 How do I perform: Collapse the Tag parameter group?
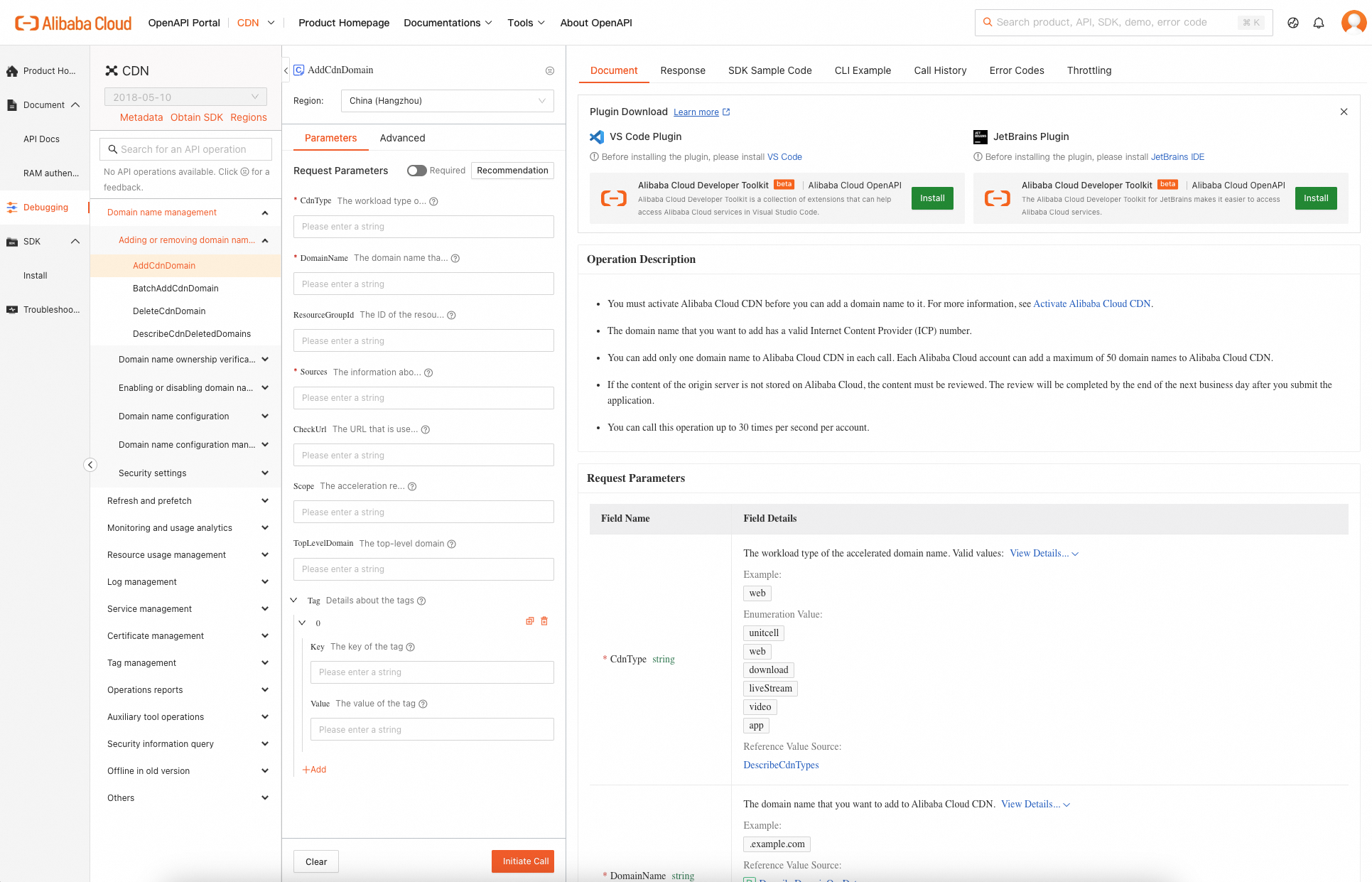coord(294,601)
